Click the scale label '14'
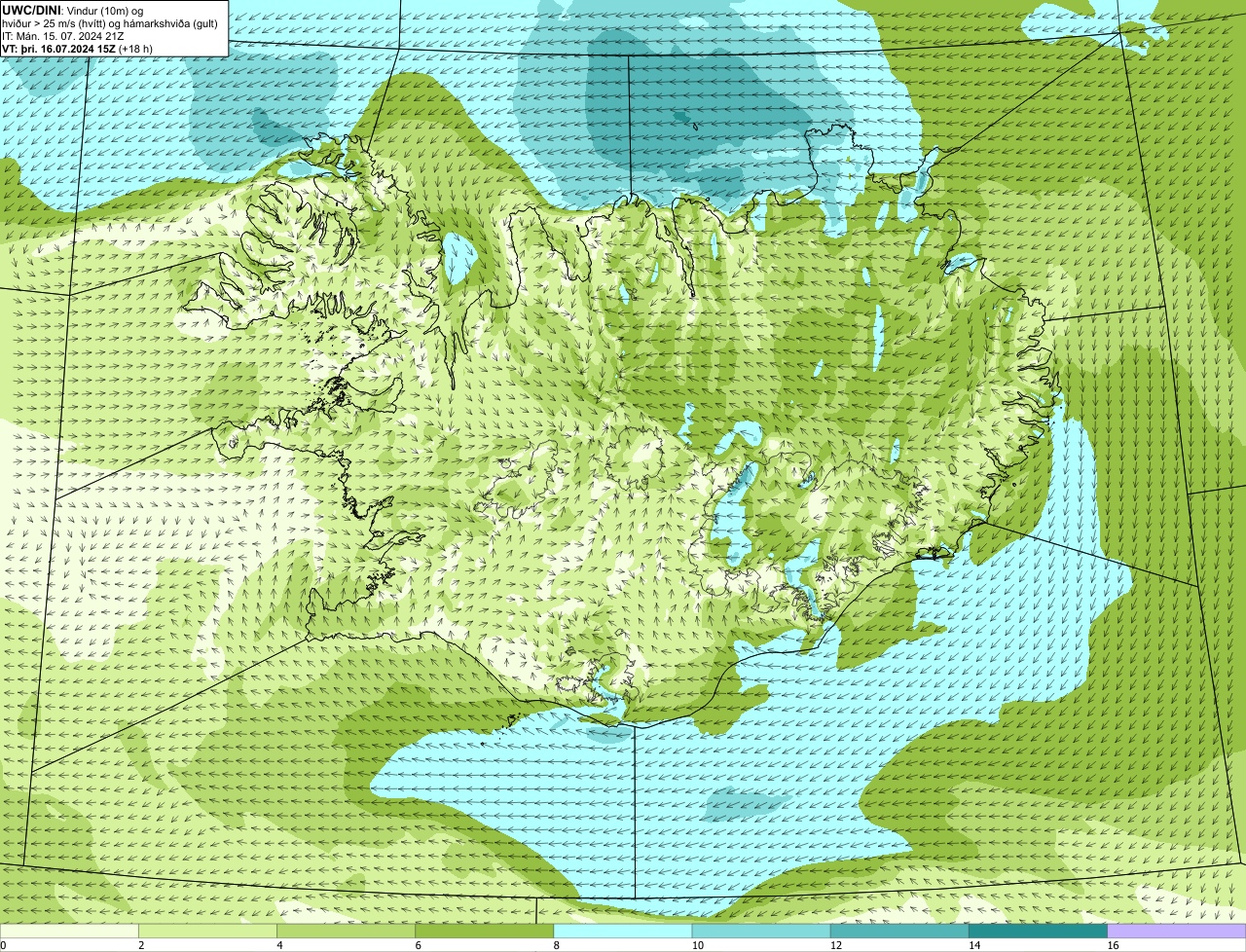Screen dimensions: 1246x952 (973, 945)
